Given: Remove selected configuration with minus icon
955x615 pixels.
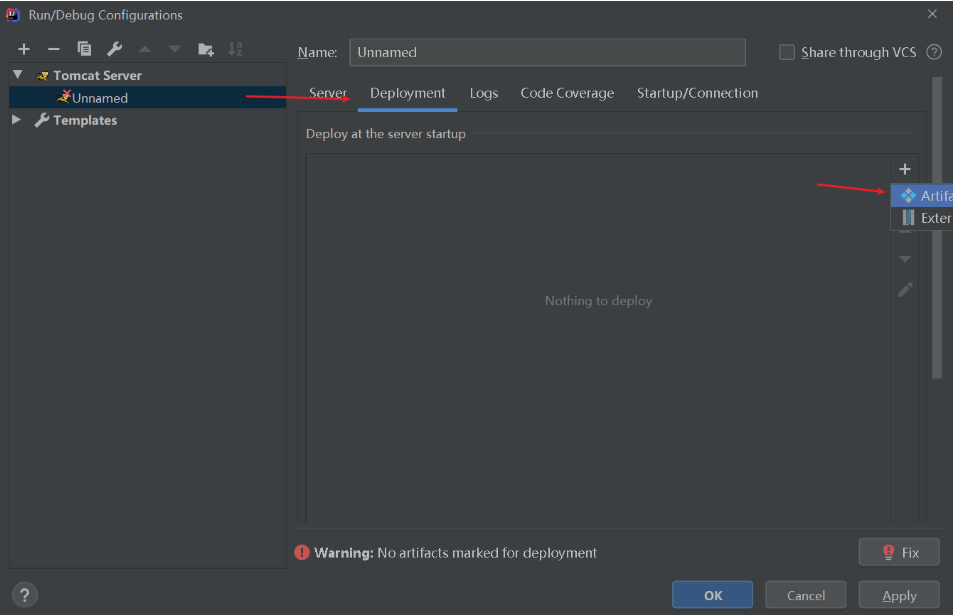Looking at the screenshot, I should point(54,49).
